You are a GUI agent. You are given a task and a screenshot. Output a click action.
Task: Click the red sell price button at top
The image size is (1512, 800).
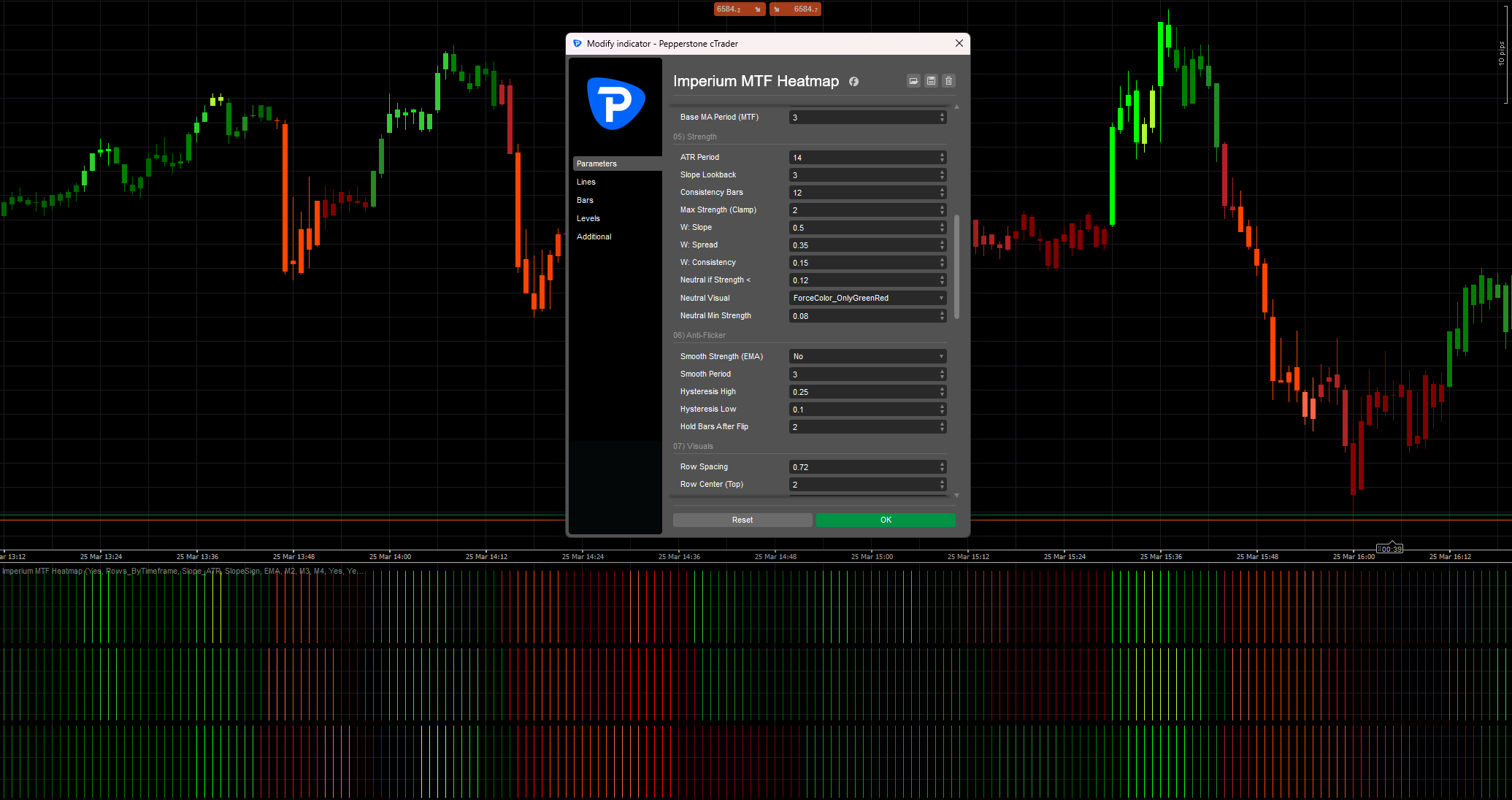pyautogui.click(x=739, y=9)
